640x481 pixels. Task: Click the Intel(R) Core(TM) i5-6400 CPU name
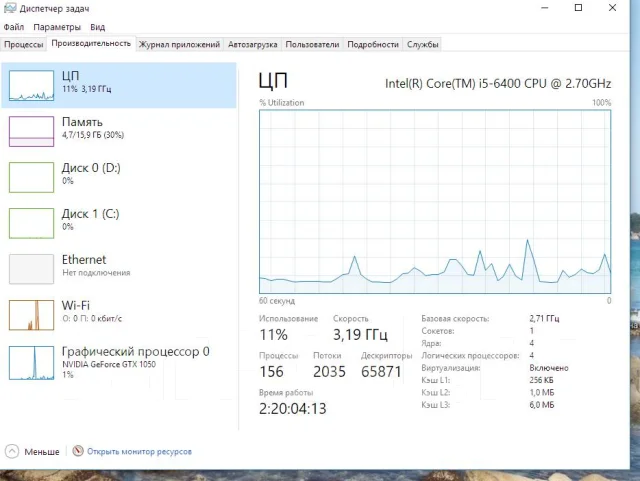pyautogui.click(x=498, y=84)
